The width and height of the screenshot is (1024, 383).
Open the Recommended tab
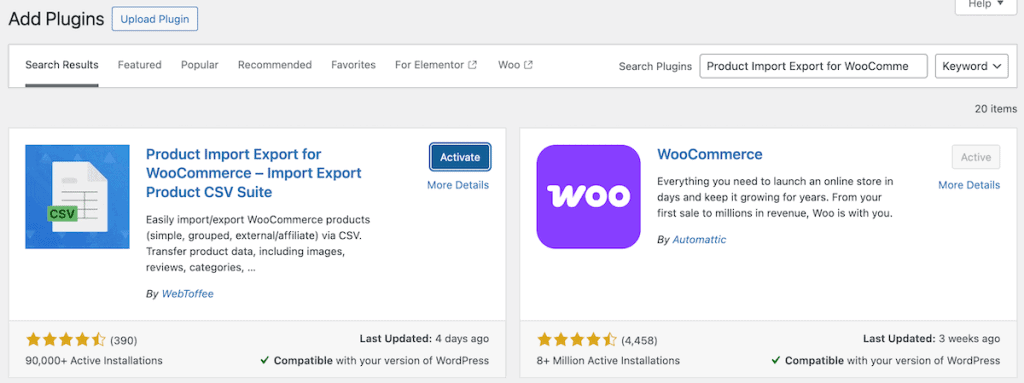coord(275,65)
